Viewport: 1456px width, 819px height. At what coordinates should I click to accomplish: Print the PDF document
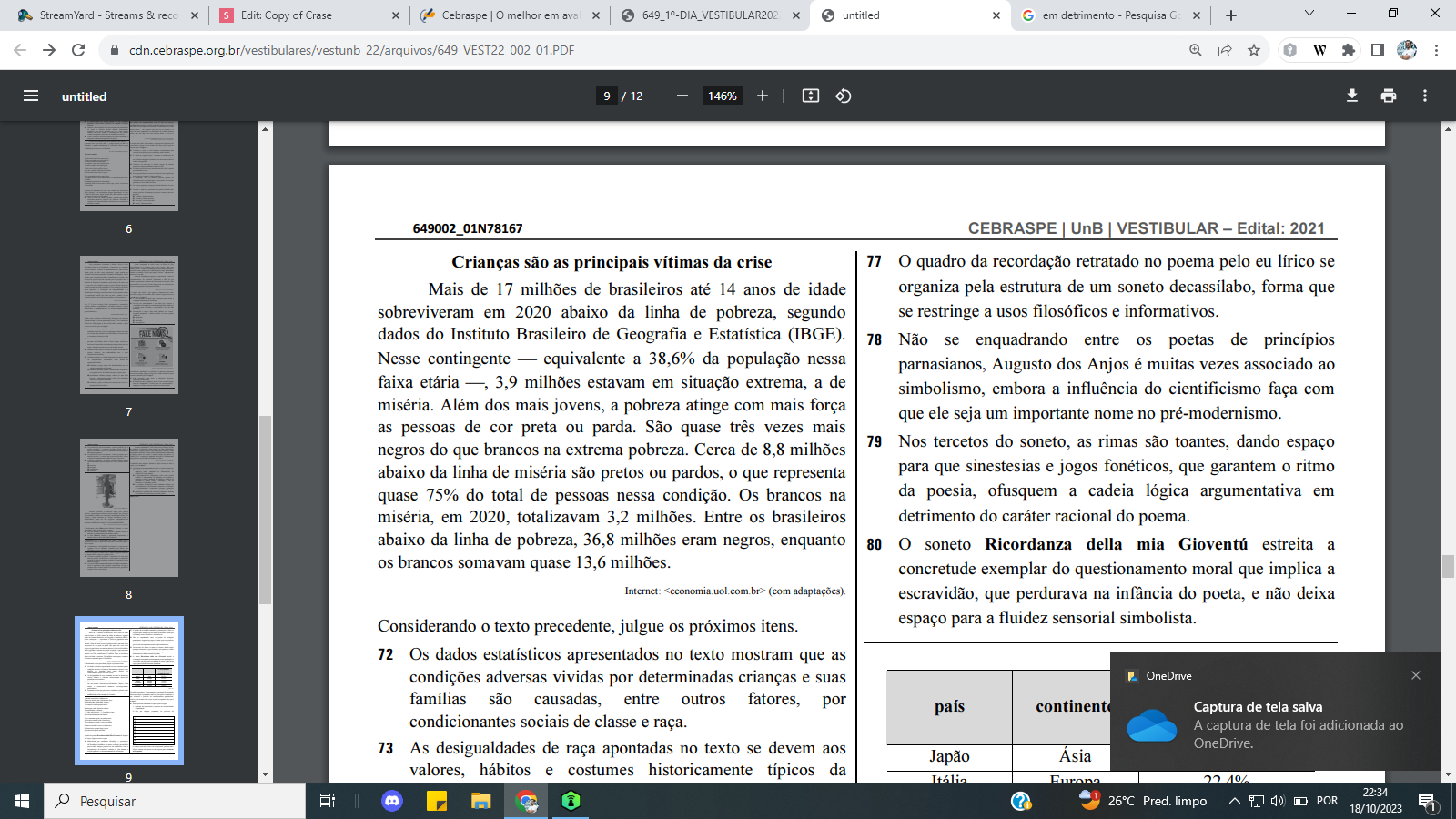(x=1389, y=96)
